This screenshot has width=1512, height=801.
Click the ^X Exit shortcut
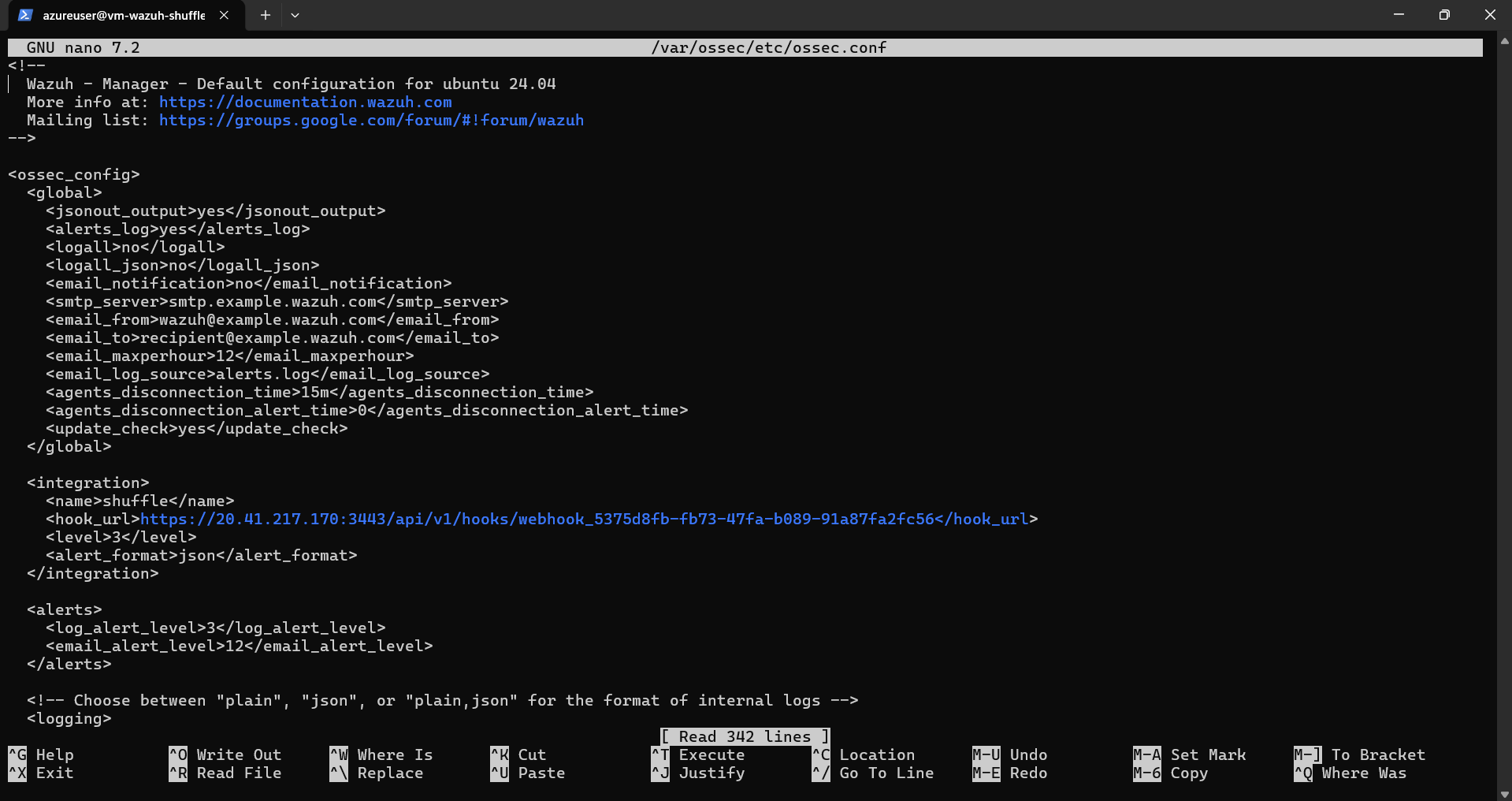[41, 773]
